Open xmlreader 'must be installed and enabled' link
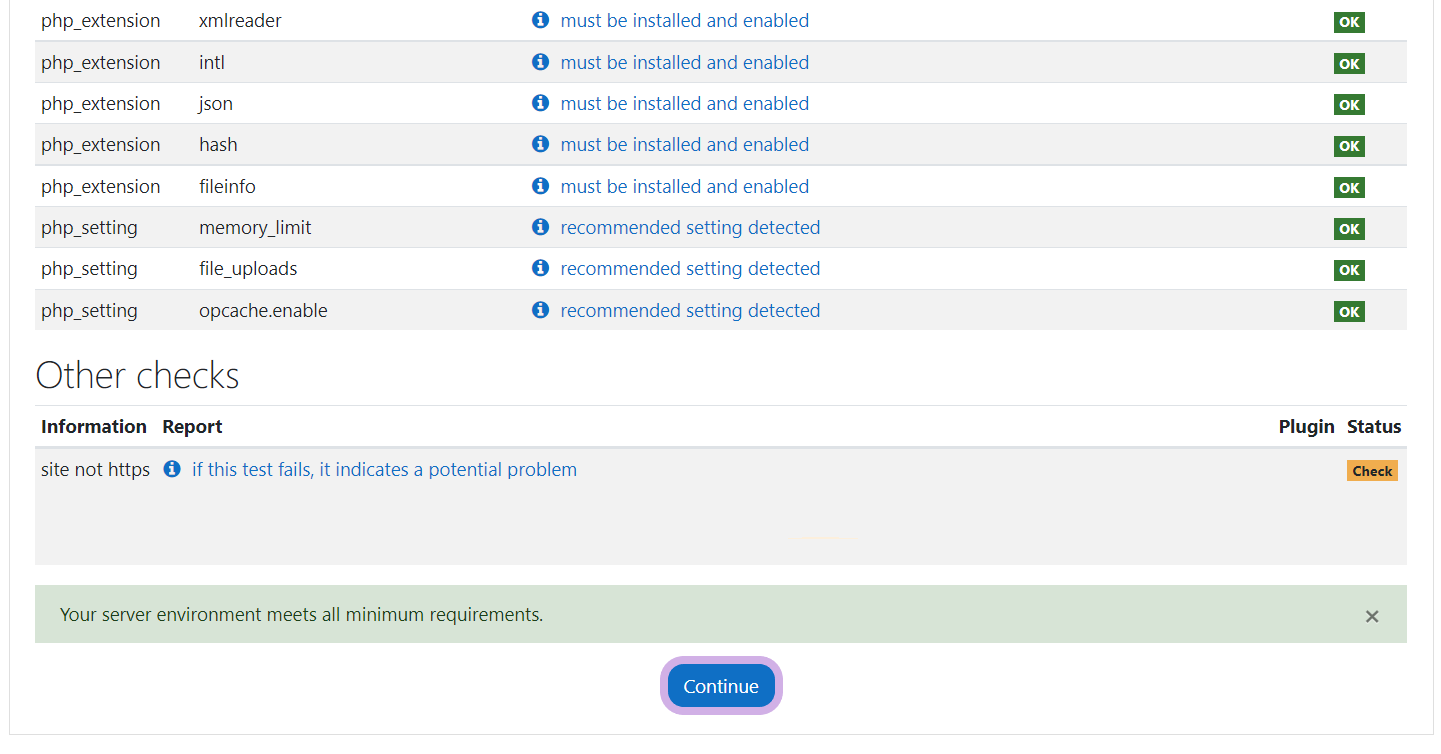The height and width of the screenshot is (754, 1441). click(x=684, y=20)
